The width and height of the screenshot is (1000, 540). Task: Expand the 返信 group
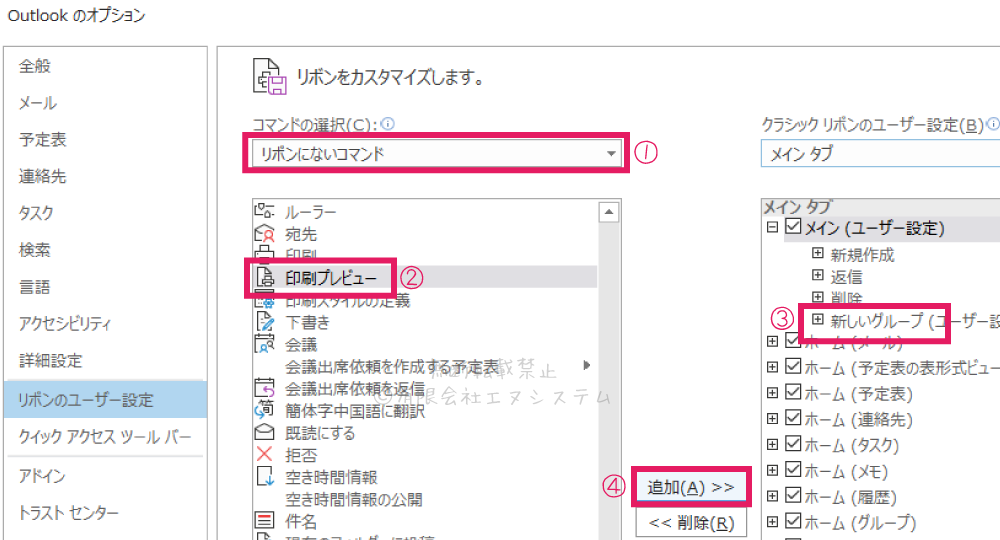tap(818, 275)
